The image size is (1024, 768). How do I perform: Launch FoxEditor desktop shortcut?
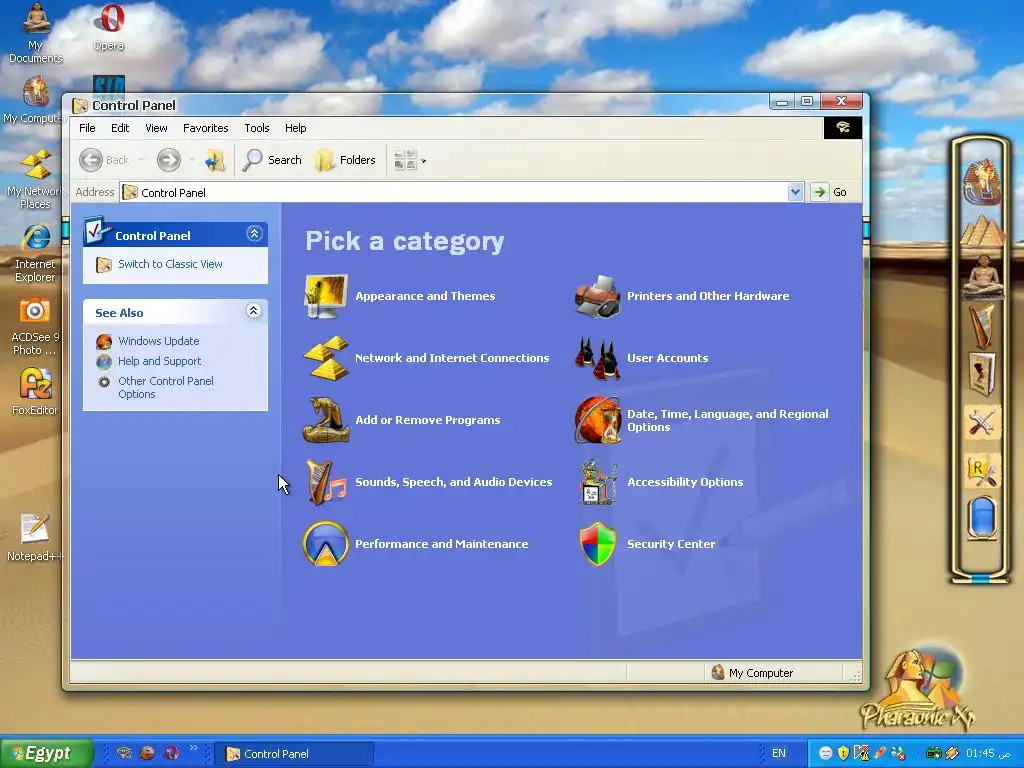click(x=35, y=392)
